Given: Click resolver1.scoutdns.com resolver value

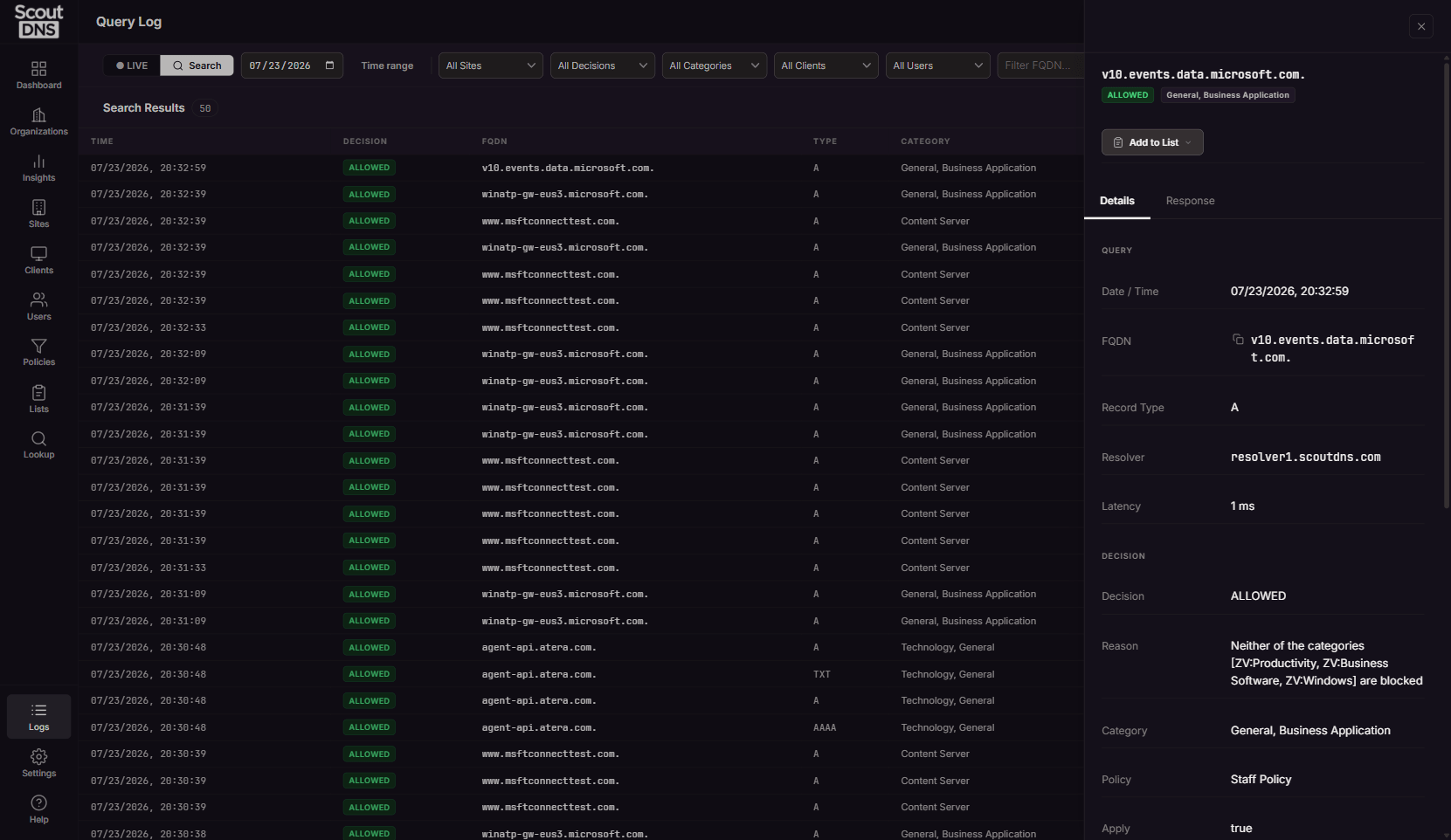Looking at the screenshot, I should click(x=1305, y=458).
